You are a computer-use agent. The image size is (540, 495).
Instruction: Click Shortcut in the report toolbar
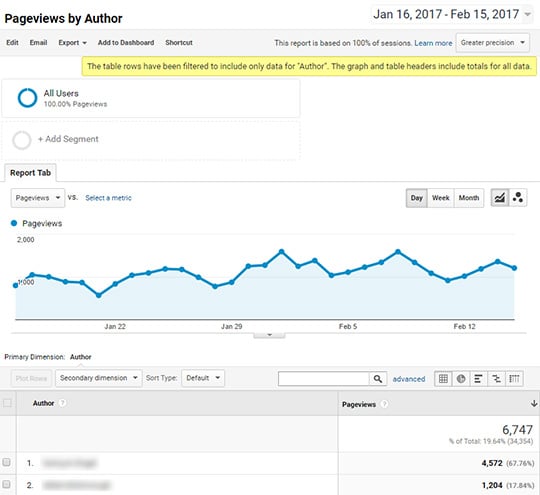point(179,43)
